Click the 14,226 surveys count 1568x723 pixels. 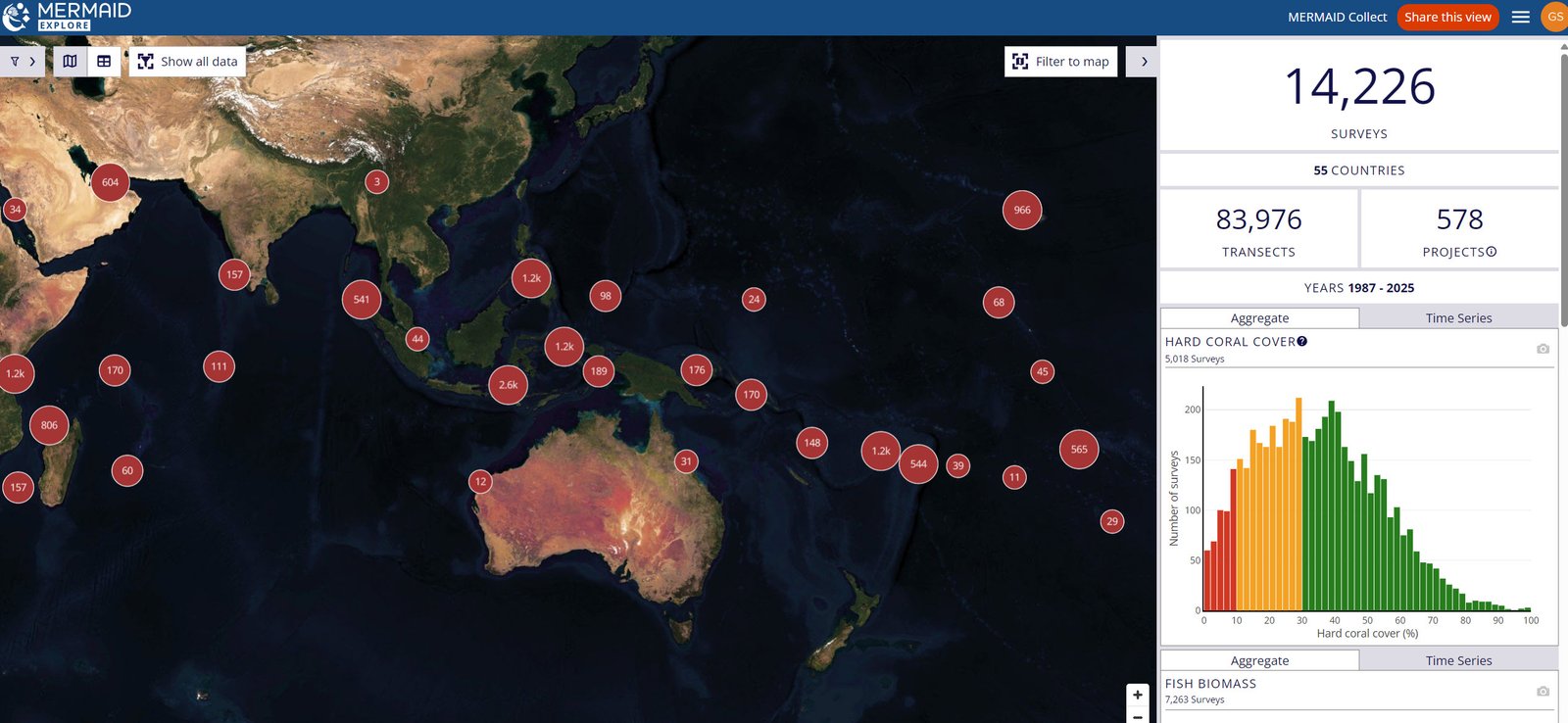point(1359,86)
